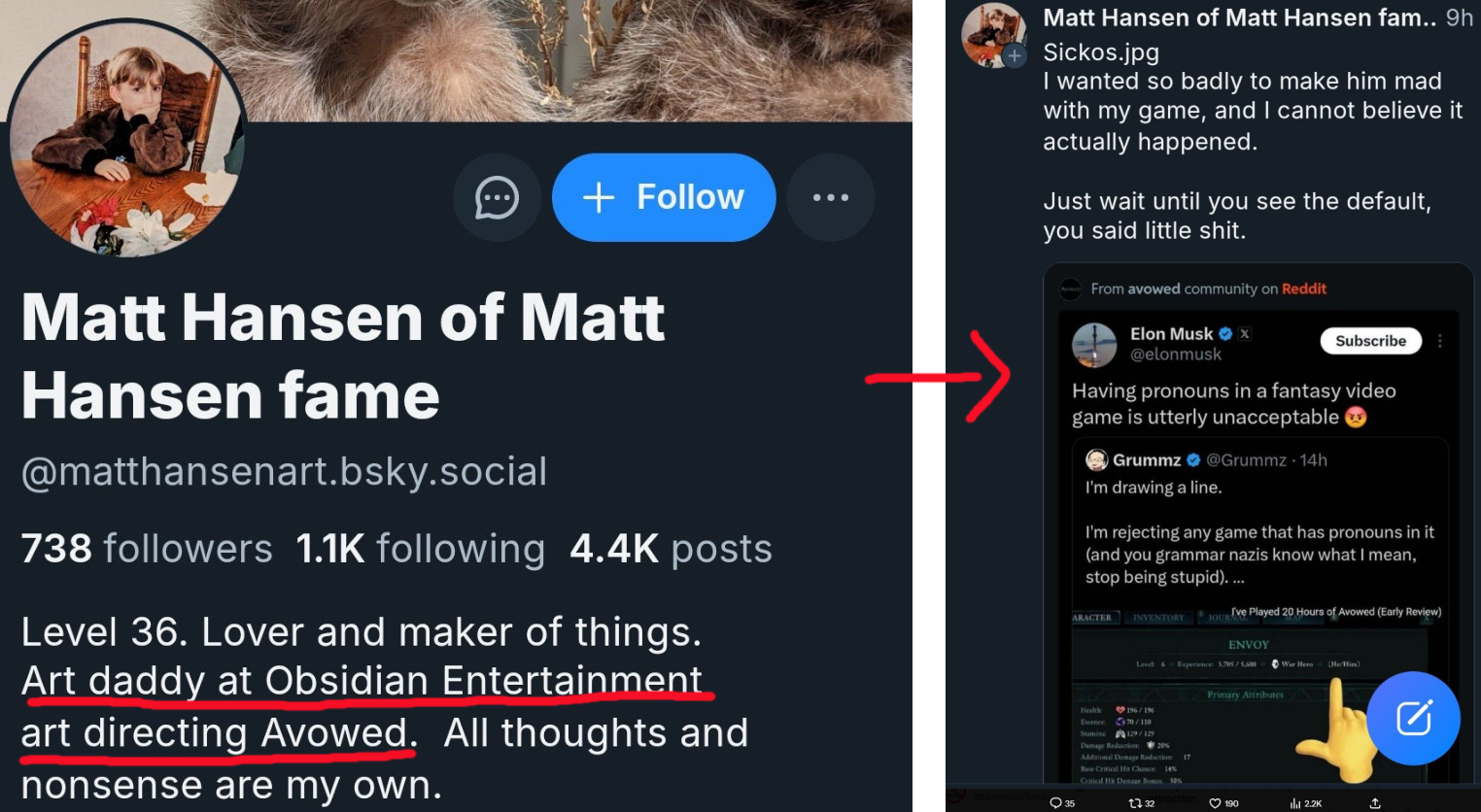Screen dimensions: 1481x812
Task: Click the @matthansenart.bsky.social handle
Action: point(284,472)
